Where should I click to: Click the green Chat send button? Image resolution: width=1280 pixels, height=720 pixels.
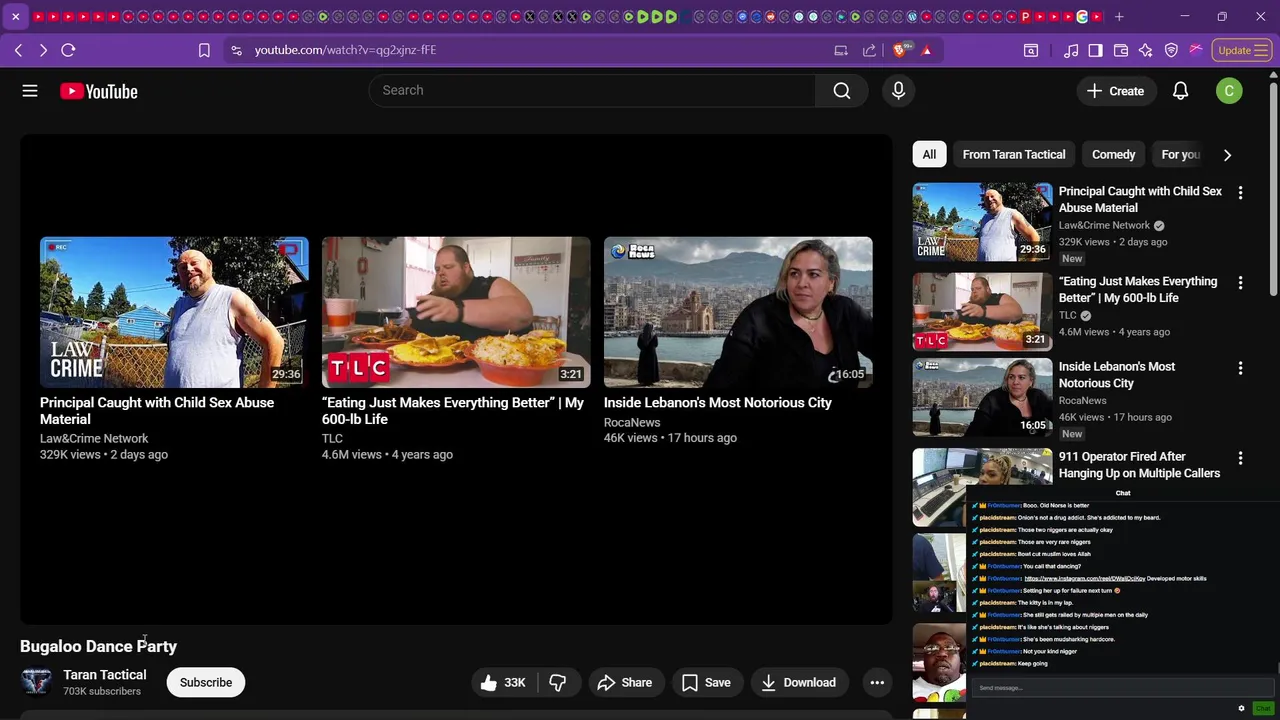click(x=1263, y=708)
